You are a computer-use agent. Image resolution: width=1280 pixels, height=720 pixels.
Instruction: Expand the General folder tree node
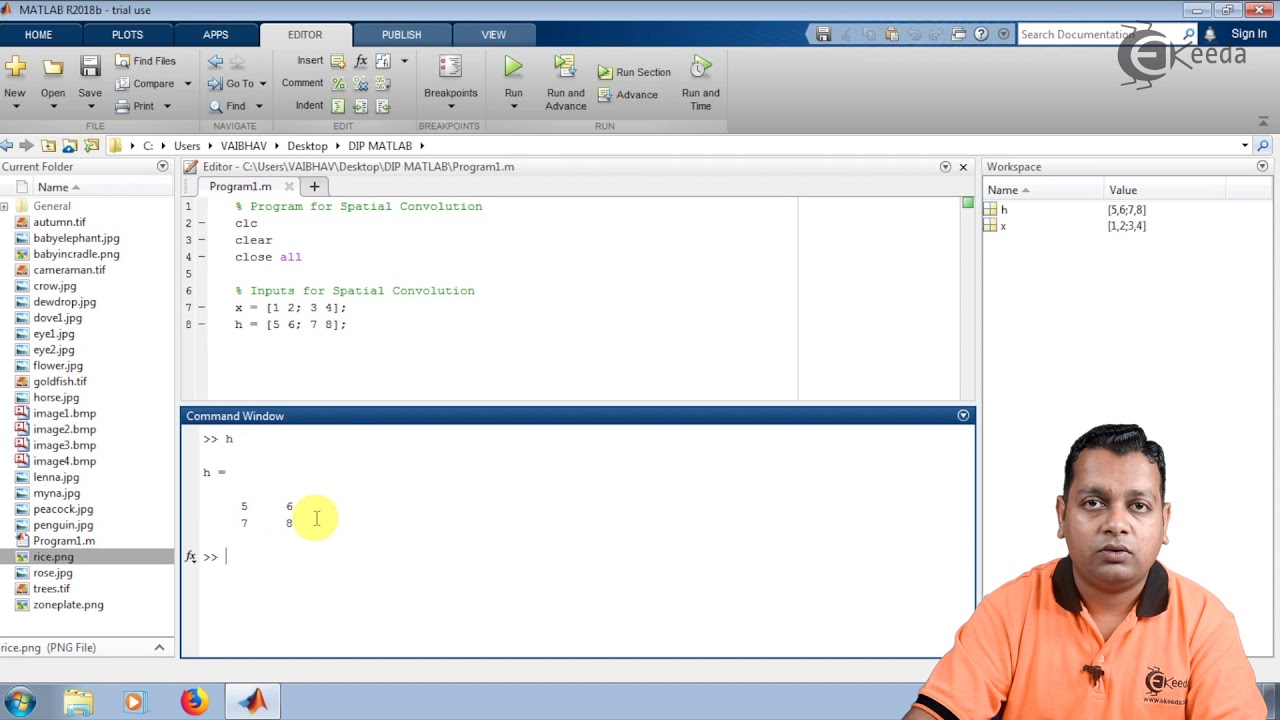[x=5, y=206]
